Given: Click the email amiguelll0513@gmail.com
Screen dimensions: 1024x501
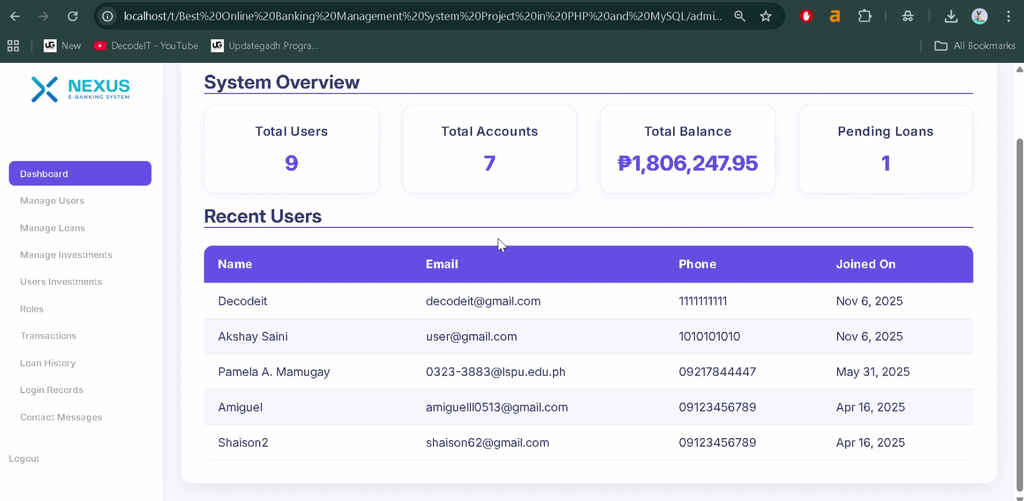Looking at the screenshot, I should pyautogui.click(x=497, y=407).
